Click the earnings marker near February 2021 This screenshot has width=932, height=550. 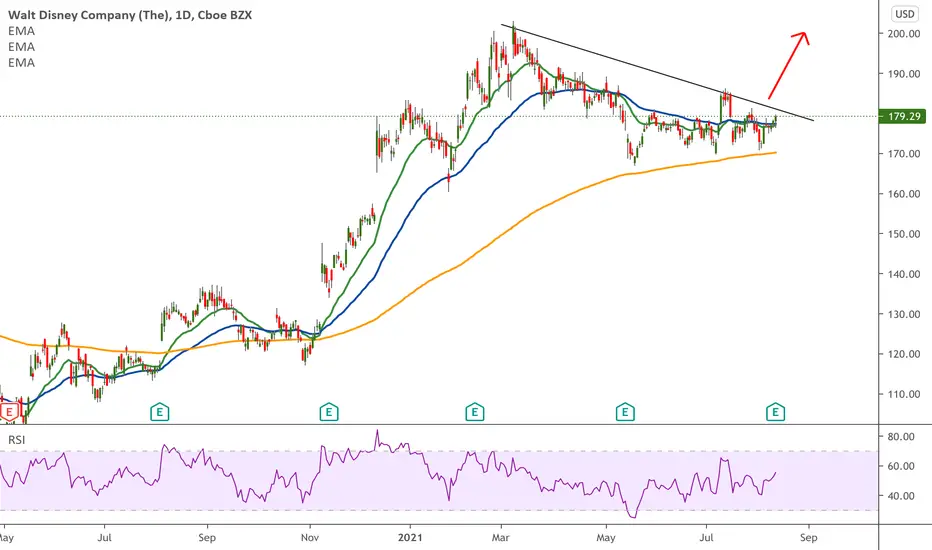(474, 411)
